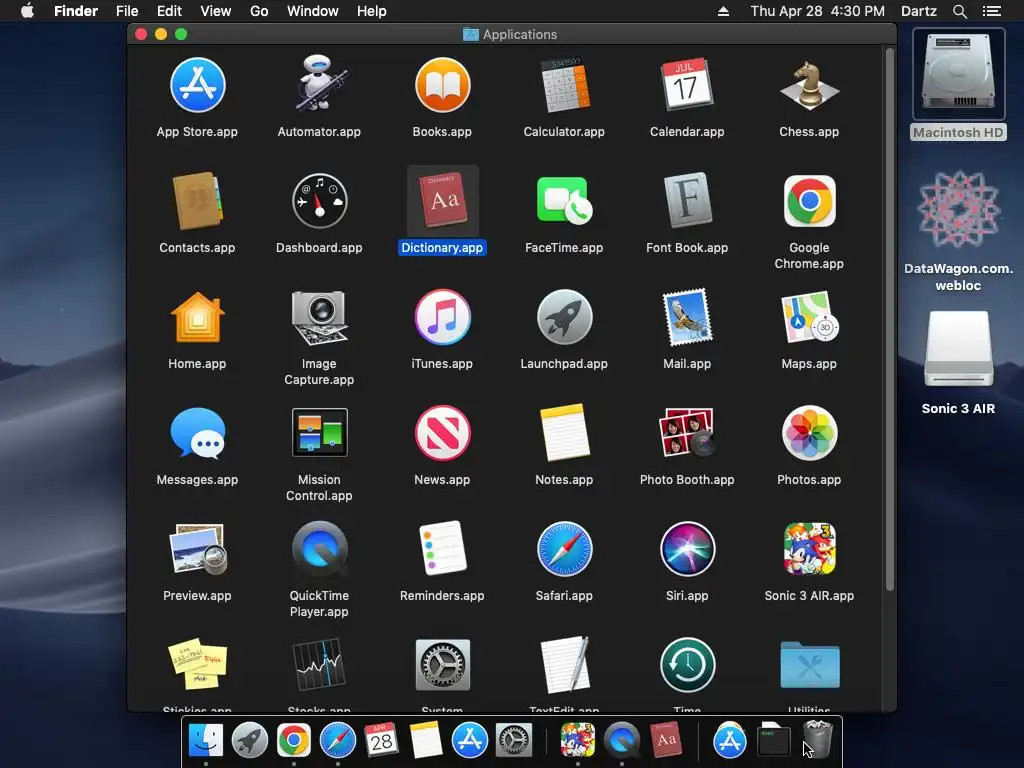This screenshot has width=1024, height=768.
Task: Select the Messages.app icon
Action: [197, 433]
